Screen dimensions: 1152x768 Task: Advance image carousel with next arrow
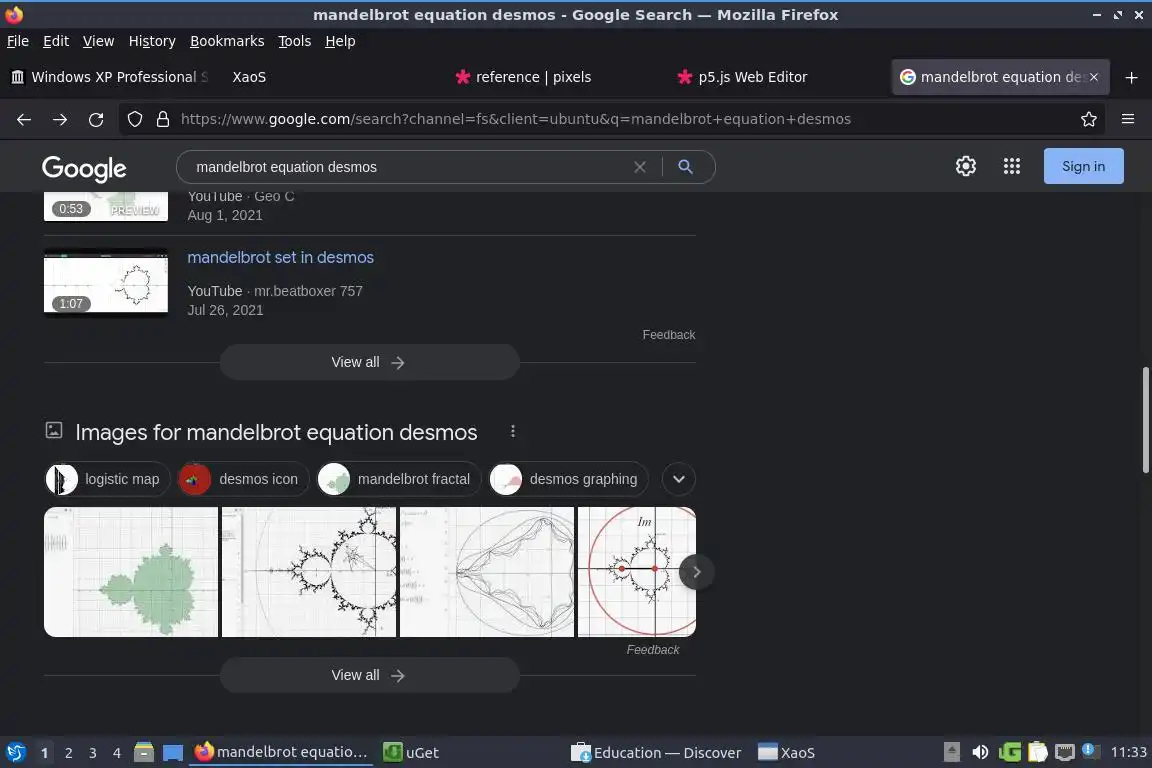pyautogui.click(x=696, y=572)
